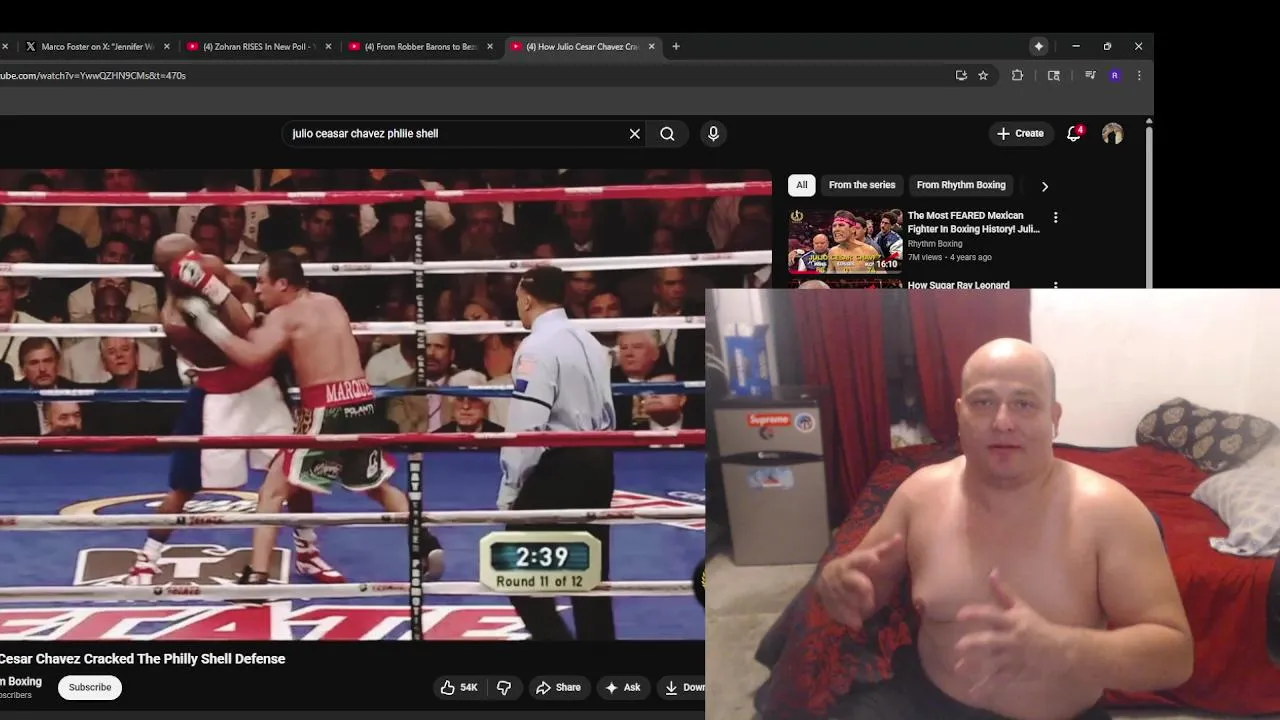Open The Most FEARED Mexican Fighter thumbnail
Image resolution: width=1280 pixels, height=720 pixels.
point(845,241)
